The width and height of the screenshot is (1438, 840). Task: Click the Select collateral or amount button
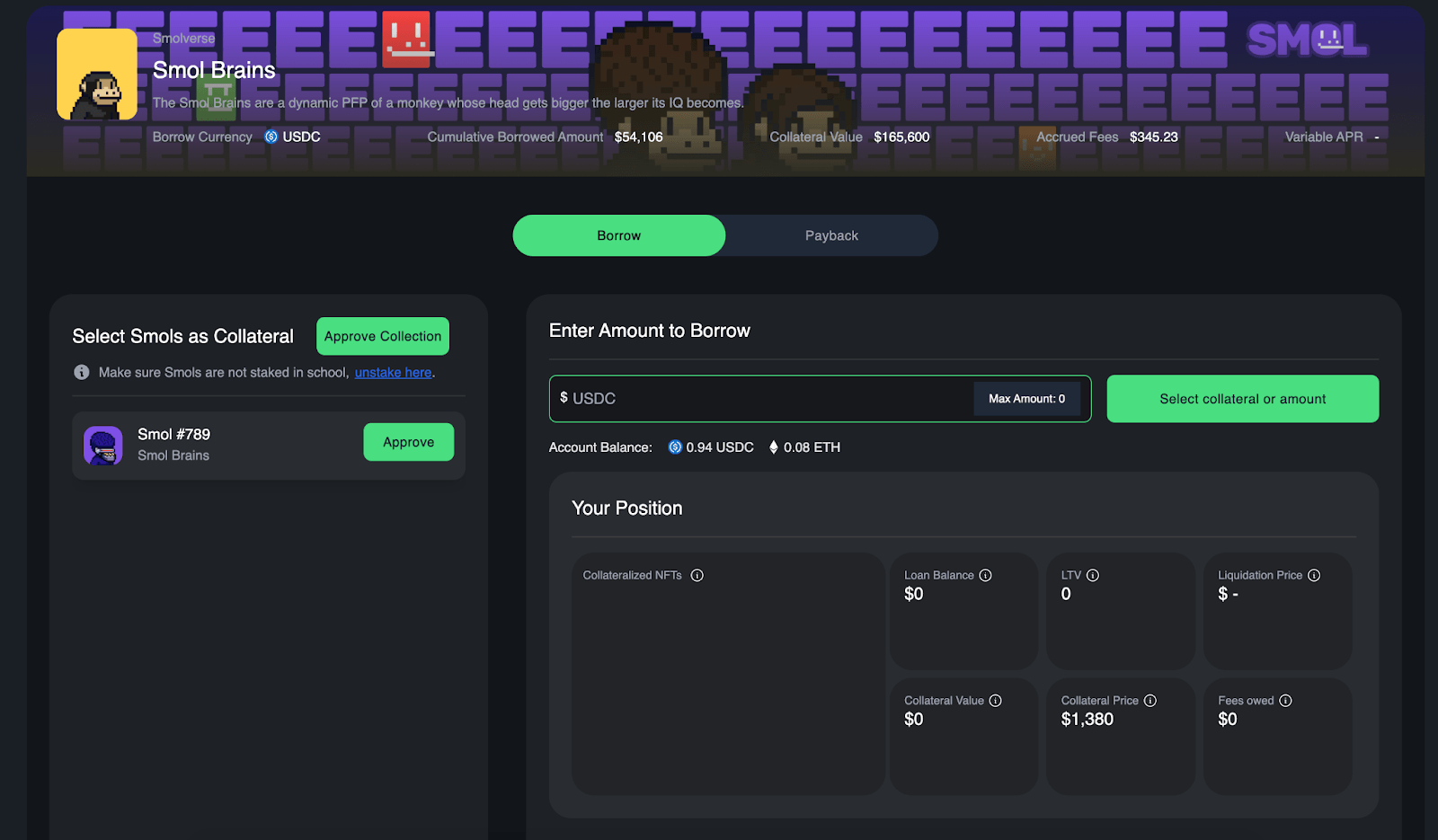point(1243,399)
